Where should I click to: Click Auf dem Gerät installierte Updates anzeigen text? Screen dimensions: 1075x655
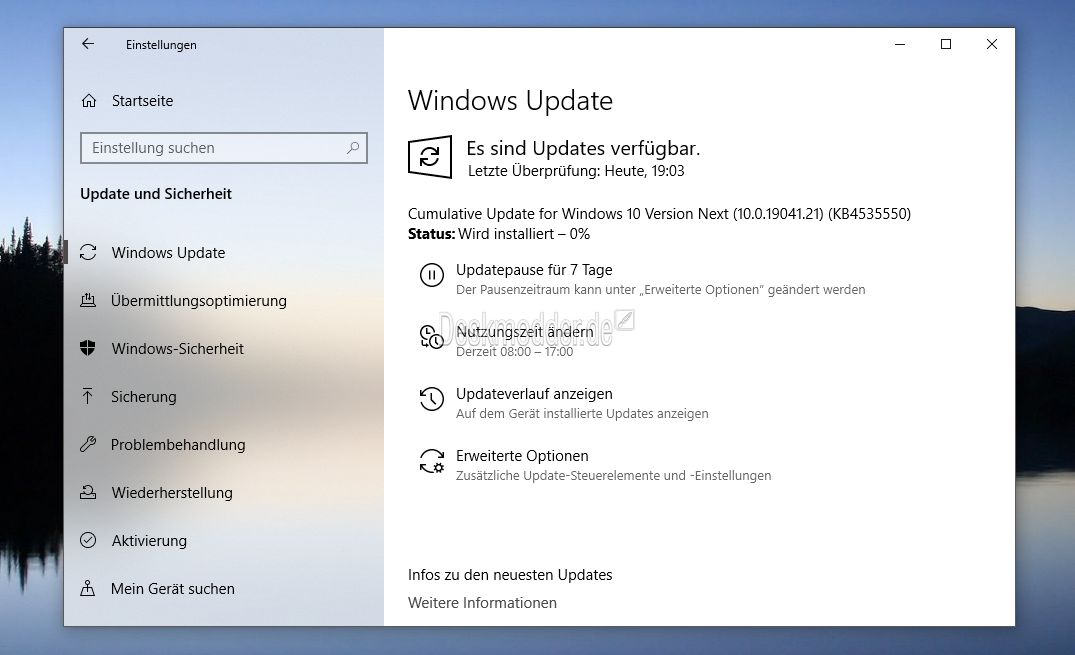pyautogui.click(x=582, y=414)
